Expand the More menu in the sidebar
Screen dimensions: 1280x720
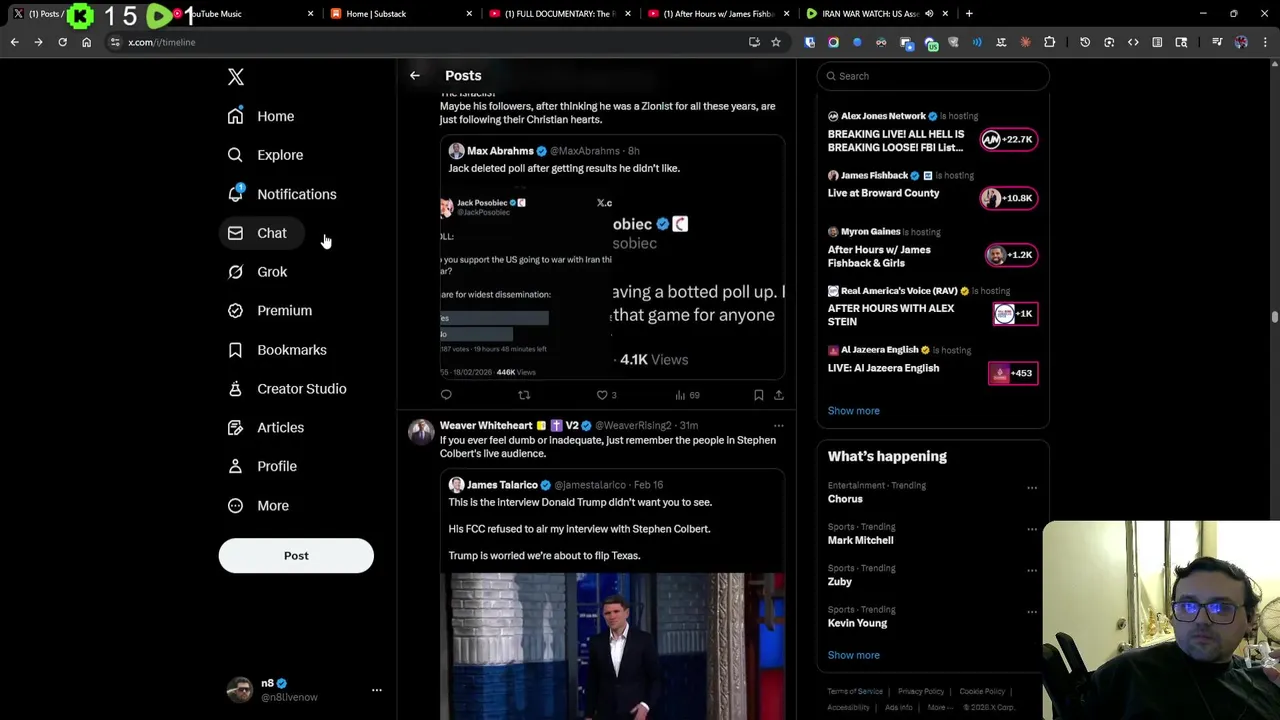pyautogui.click(x=258, y=506)
